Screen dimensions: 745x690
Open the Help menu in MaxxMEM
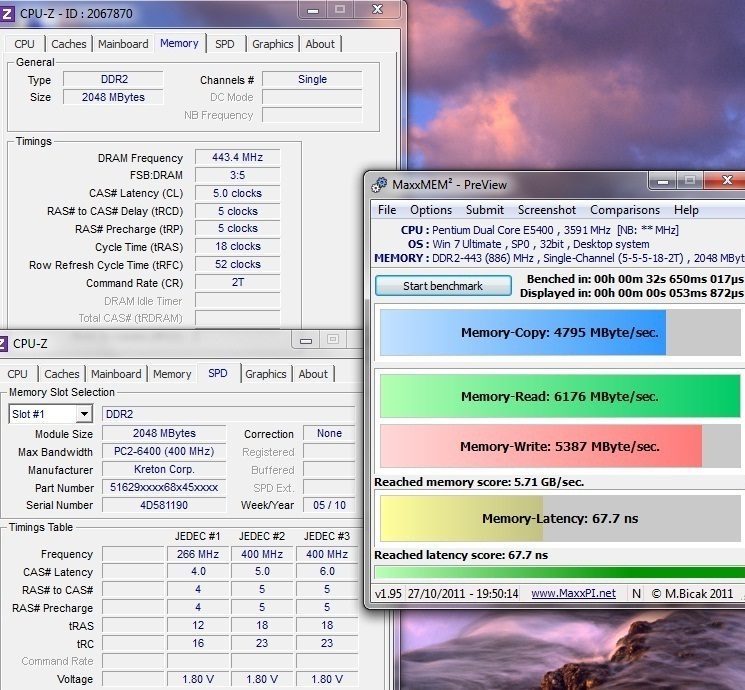tap(686, 210)
